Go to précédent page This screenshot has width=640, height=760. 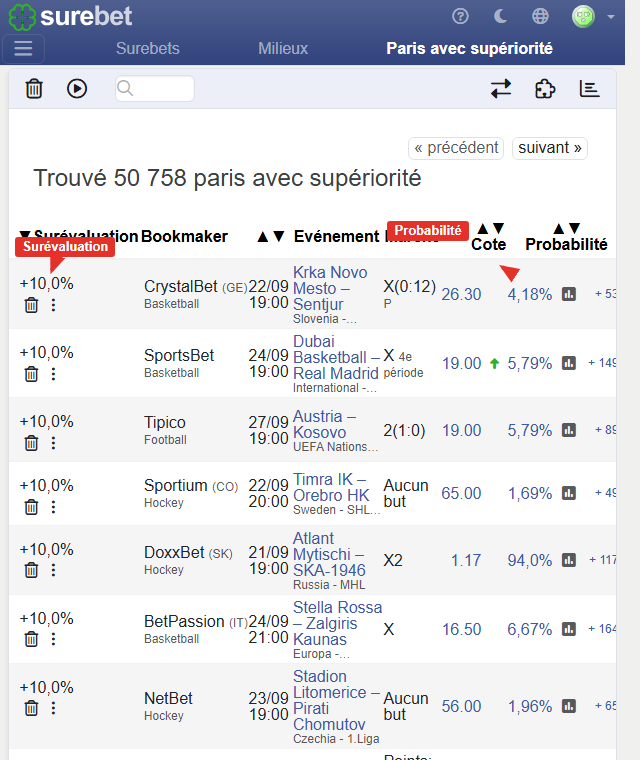coord(456,148)
